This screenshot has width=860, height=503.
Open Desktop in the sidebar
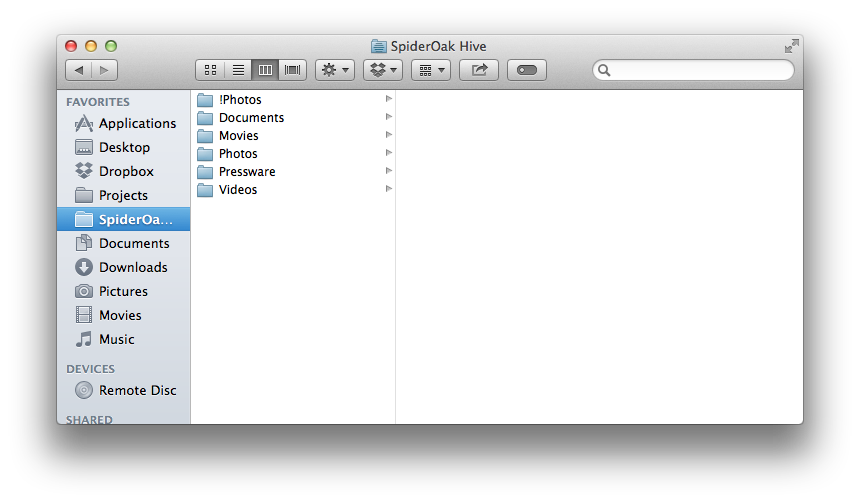pos(124,148)
